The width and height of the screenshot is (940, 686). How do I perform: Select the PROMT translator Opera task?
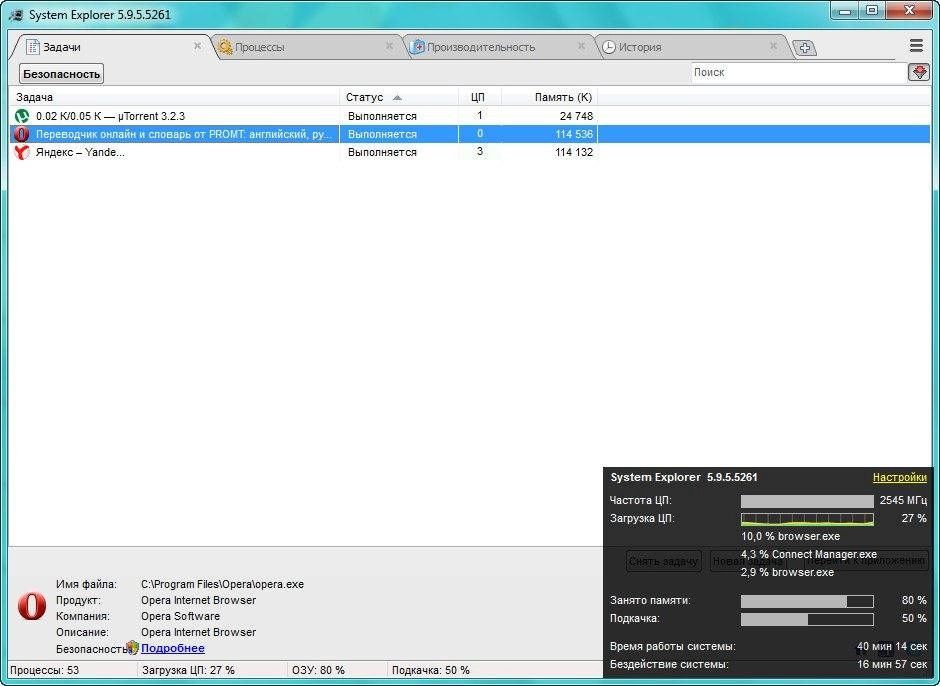click(469, 134)
